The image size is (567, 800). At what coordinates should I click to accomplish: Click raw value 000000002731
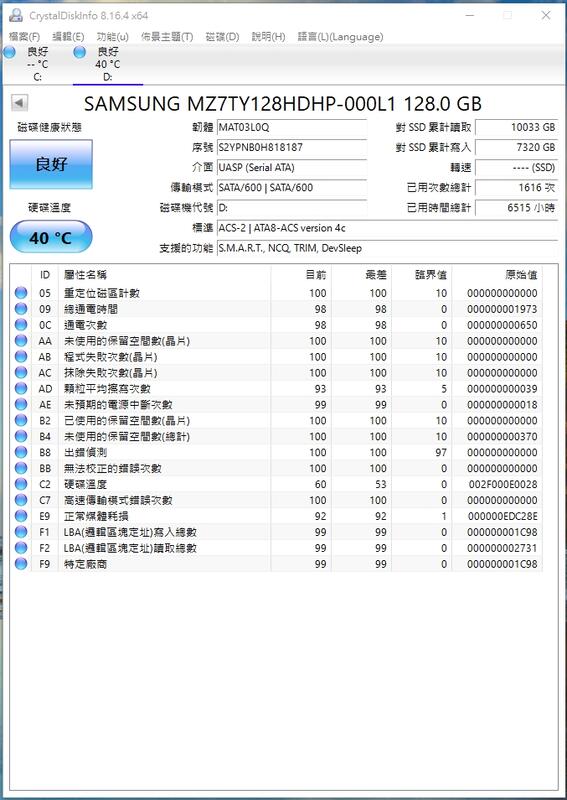tap(503, 548)
